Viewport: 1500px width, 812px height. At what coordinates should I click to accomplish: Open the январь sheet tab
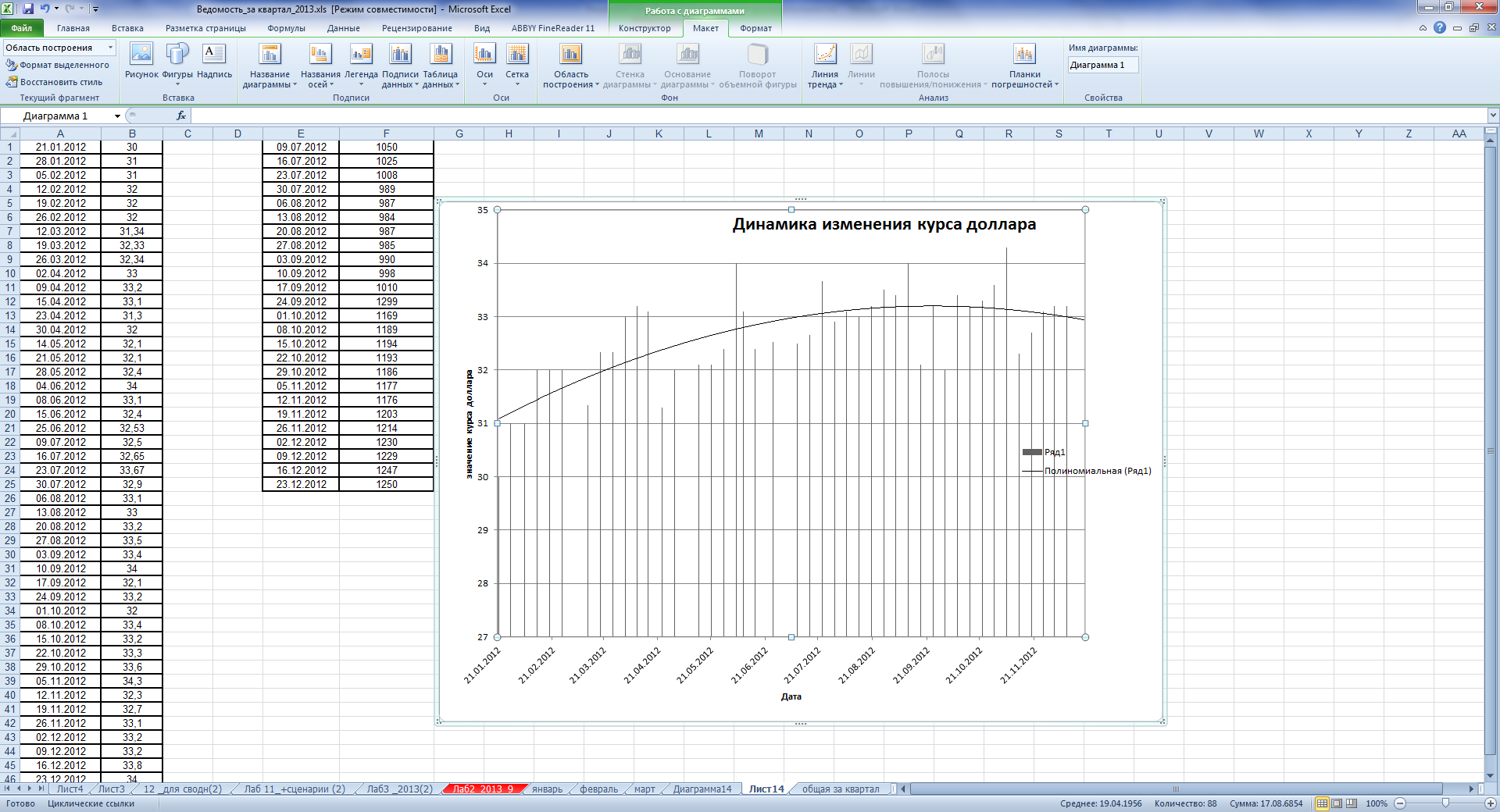(547, 789)
